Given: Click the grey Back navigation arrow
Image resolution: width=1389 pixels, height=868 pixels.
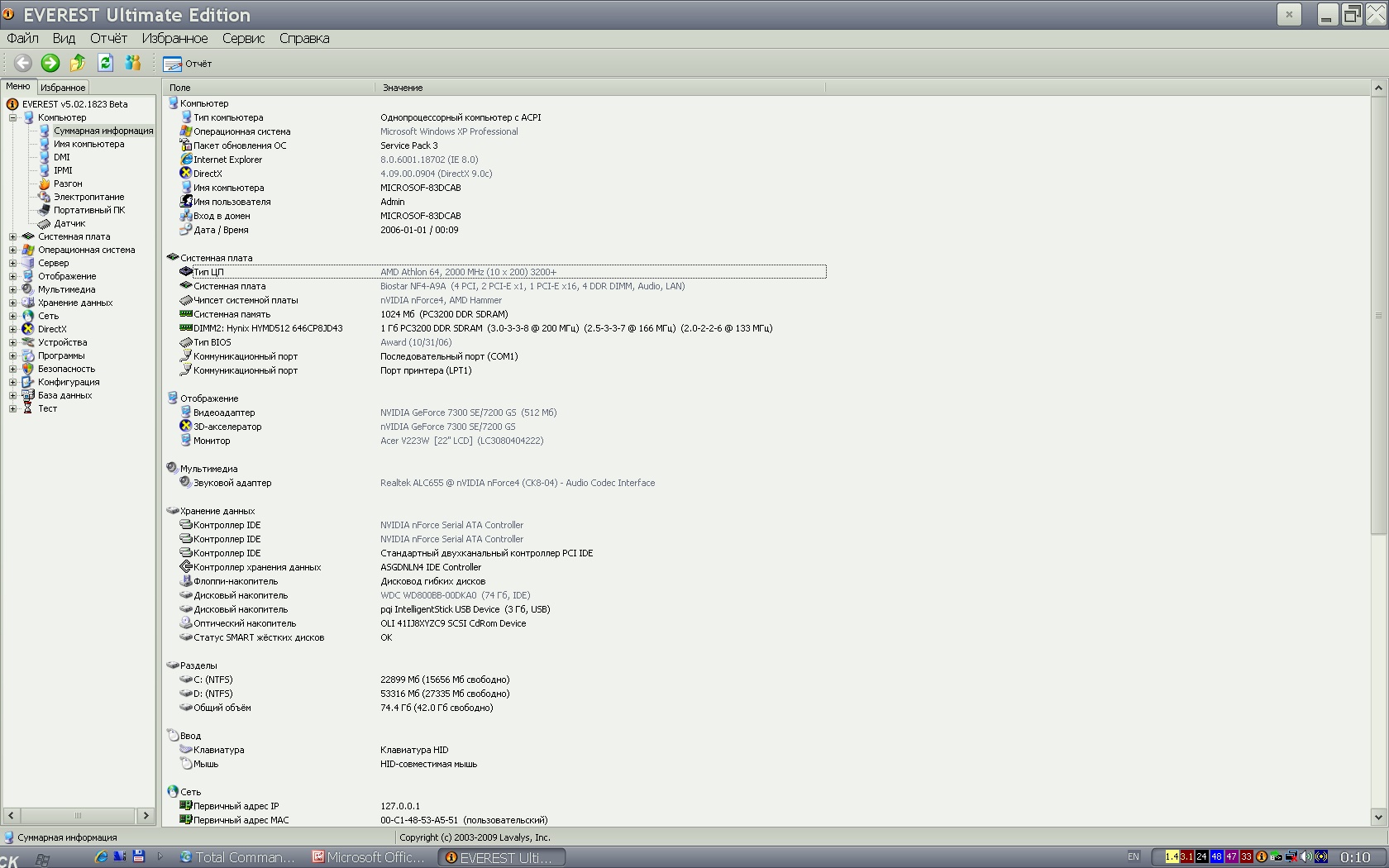Looking at the screenshot, I should 23,63.
